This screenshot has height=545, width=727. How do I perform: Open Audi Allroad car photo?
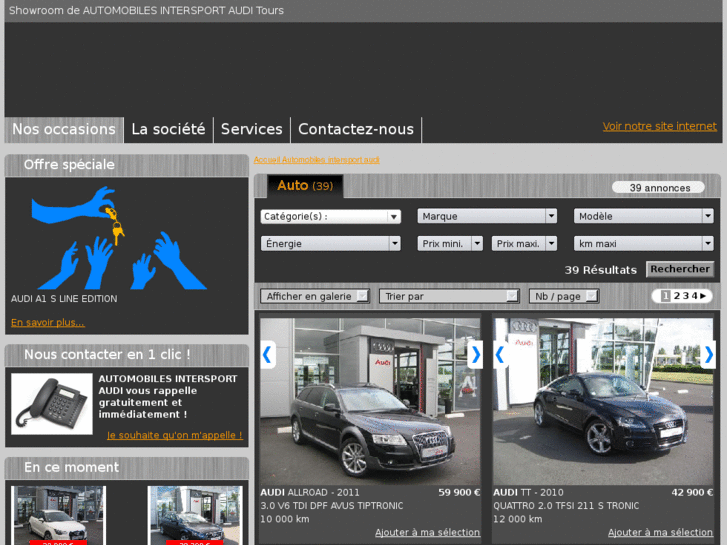(x=370, y=401)
